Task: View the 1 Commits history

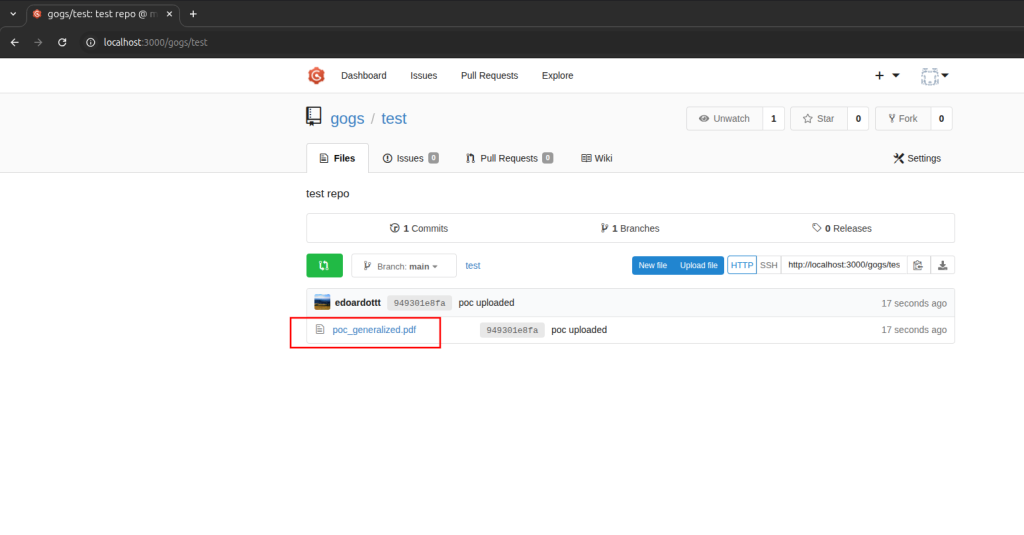Action: (x=419, y=228)
